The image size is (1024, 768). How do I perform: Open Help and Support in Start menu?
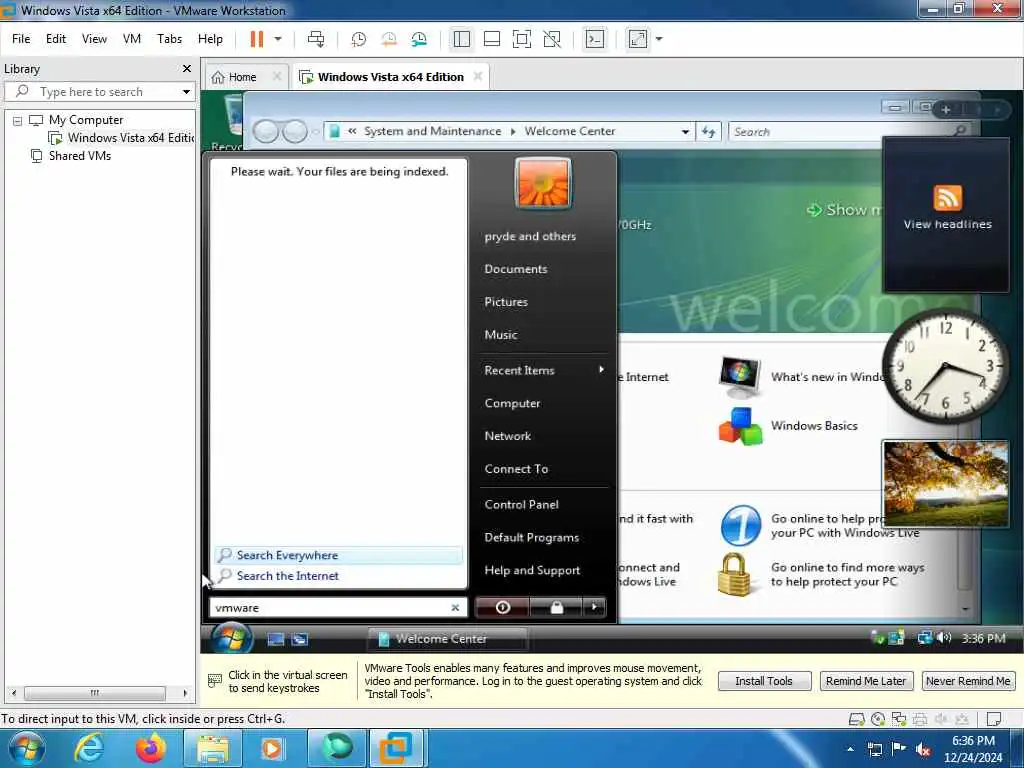532,571
